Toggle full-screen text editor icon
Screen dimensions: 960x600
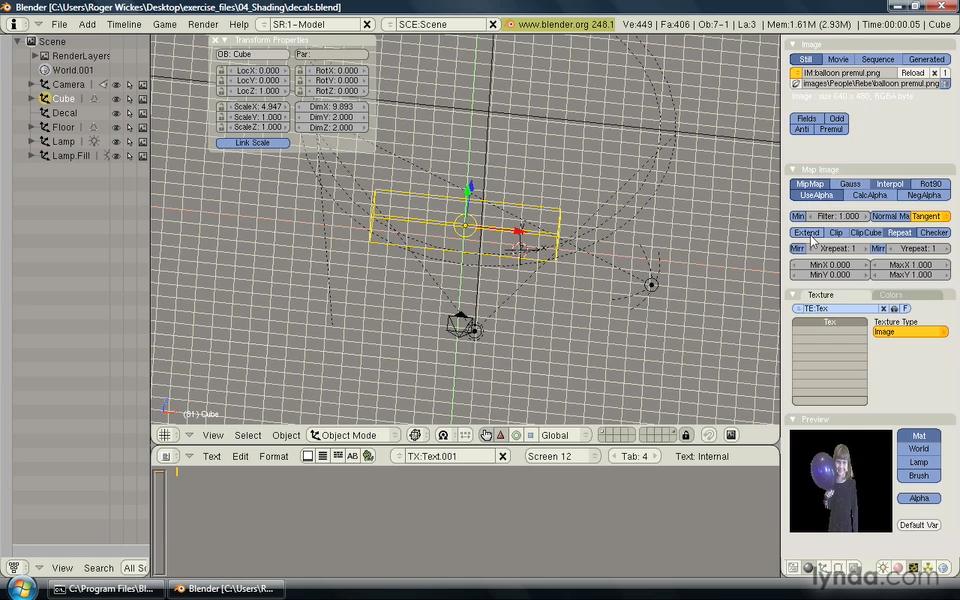click(x=308, y=456)
